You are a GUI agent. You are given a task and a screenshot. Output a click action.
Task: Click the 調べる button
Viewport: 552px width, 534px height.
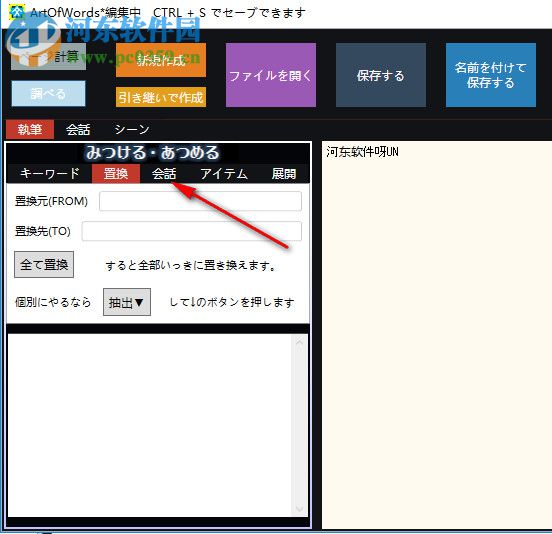(x=48, y=94)
